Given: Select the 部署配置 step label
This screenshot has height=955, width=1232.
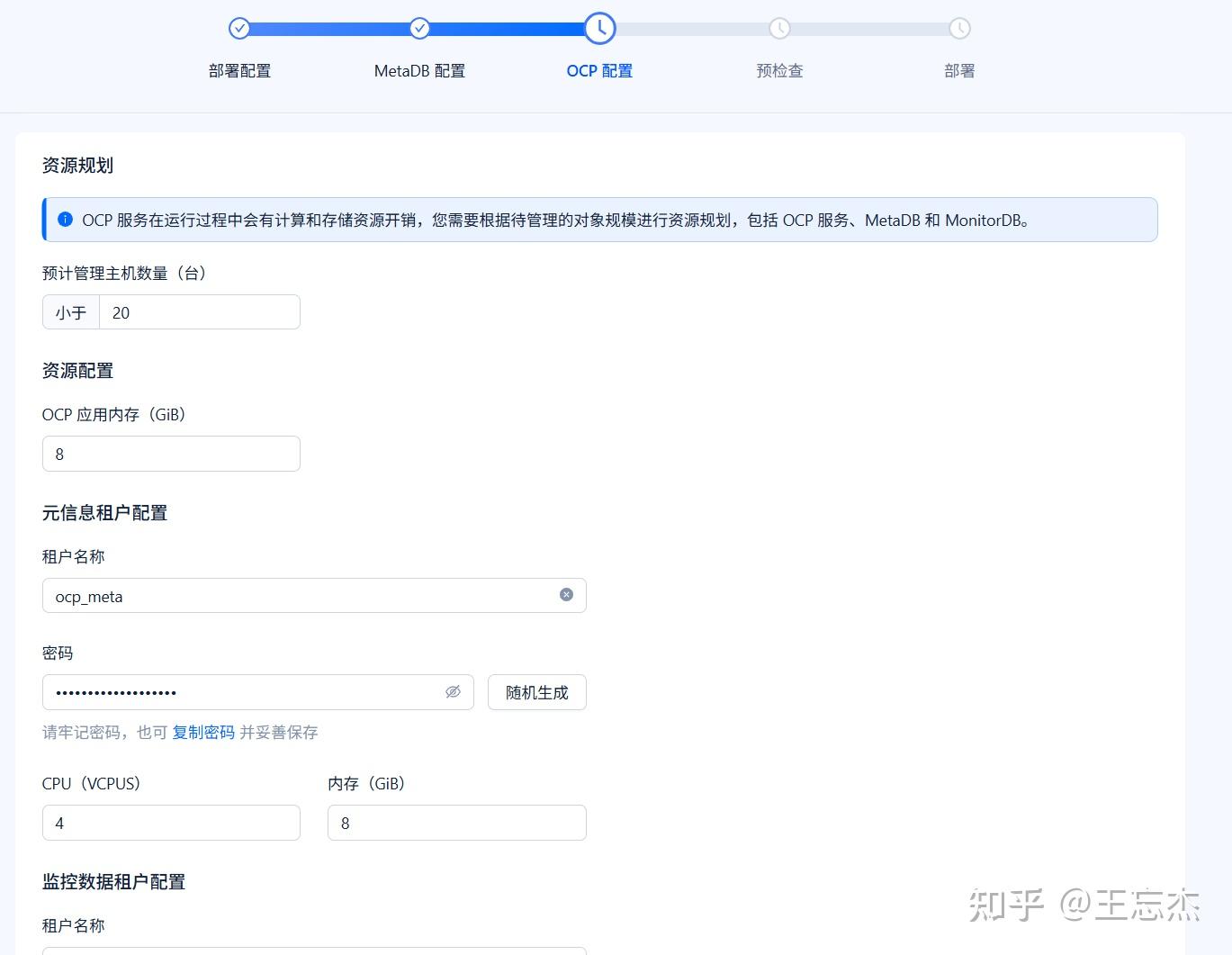Looking at the screenshot, I should [239, 70].
